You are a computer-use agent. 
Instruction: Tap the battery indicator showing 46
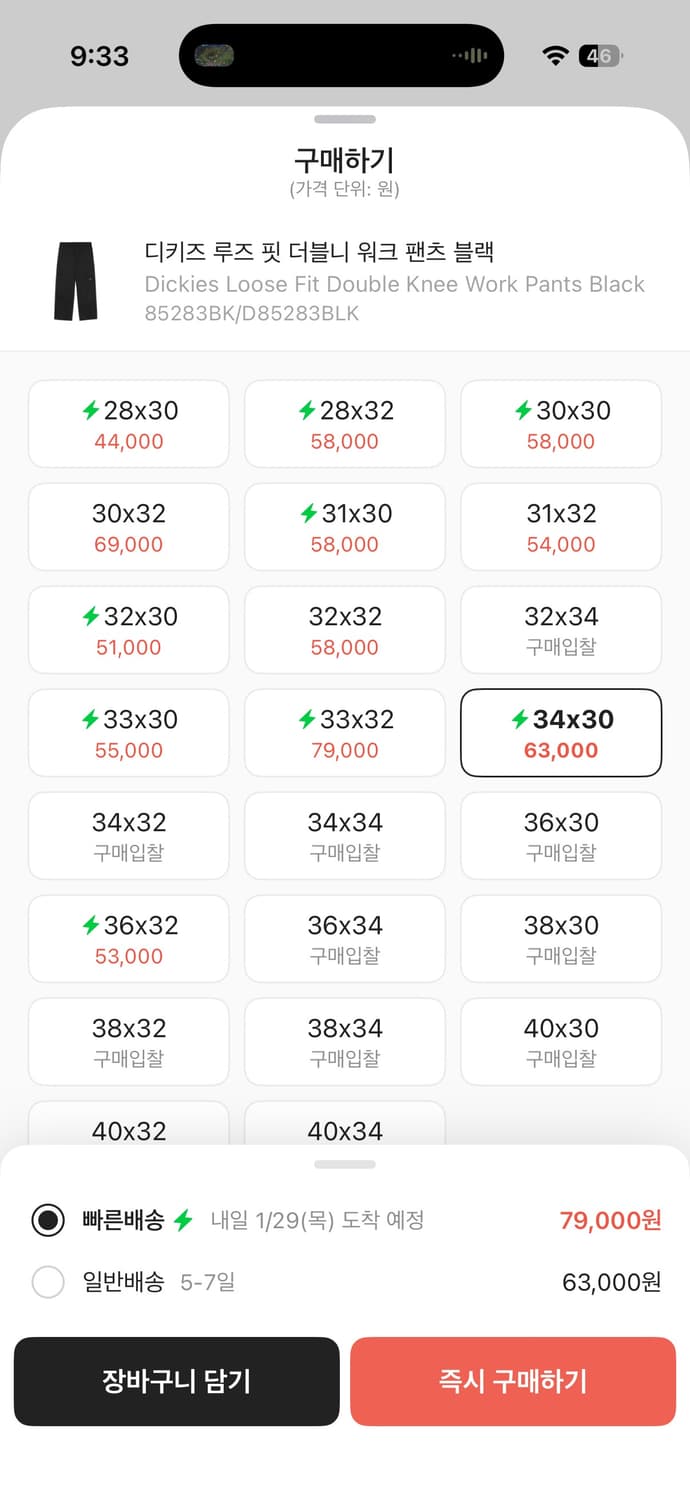pyautogui.click(x=601, y=55)
